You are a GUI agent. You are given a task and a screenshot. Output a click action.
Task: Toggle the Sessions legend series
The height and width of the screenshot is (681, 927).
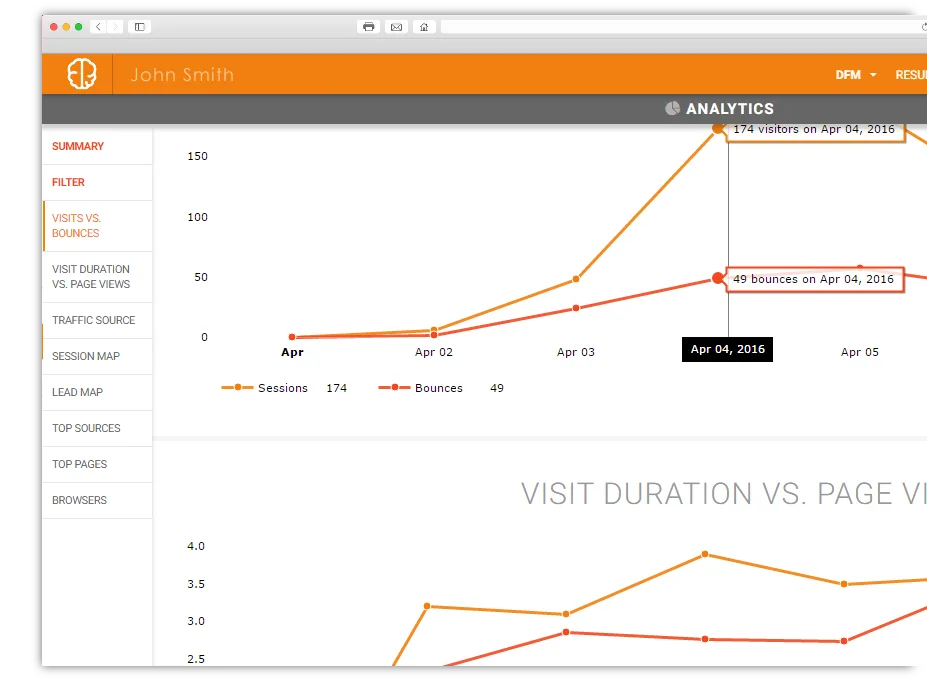click(264, 388)
